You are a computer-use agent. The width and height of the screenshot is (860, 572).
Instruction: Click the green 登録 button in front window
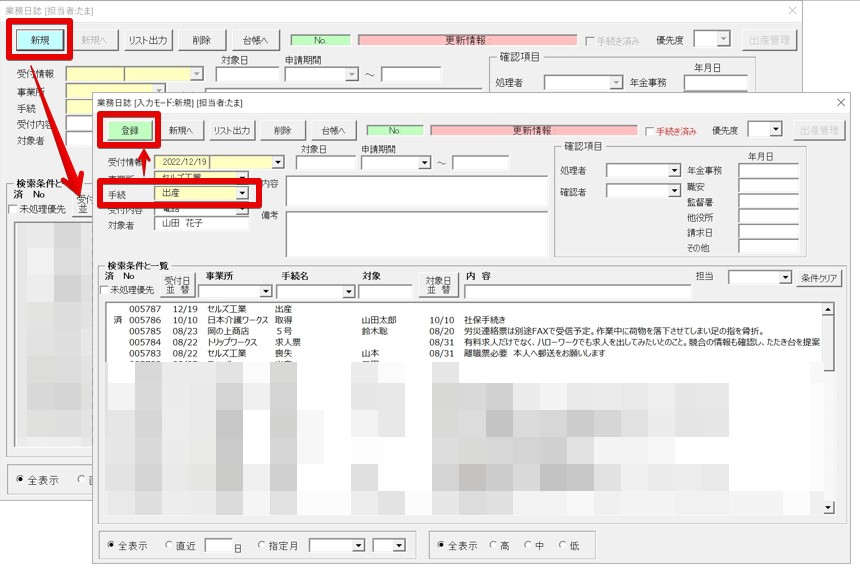(x=129, y=131)
